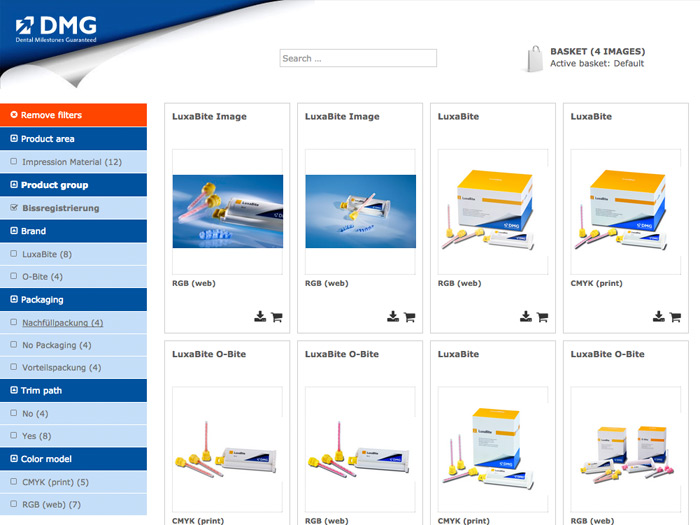700x525 pixels.
Task: Click the first LuxaBite Image title
Action: coord(209,117)
